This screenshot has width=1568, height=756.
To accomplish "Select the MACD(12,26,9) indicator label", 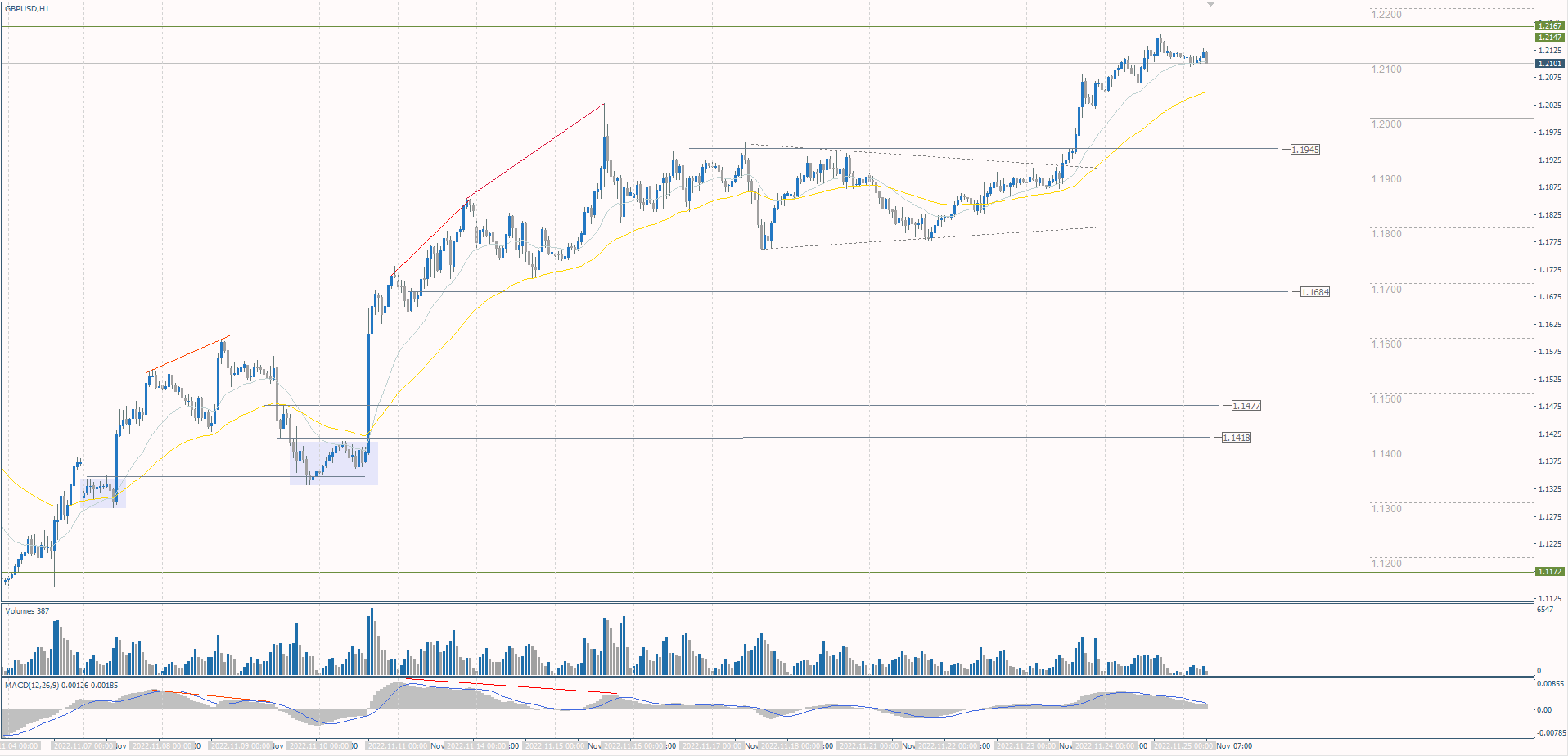I will tap(61, 685).
